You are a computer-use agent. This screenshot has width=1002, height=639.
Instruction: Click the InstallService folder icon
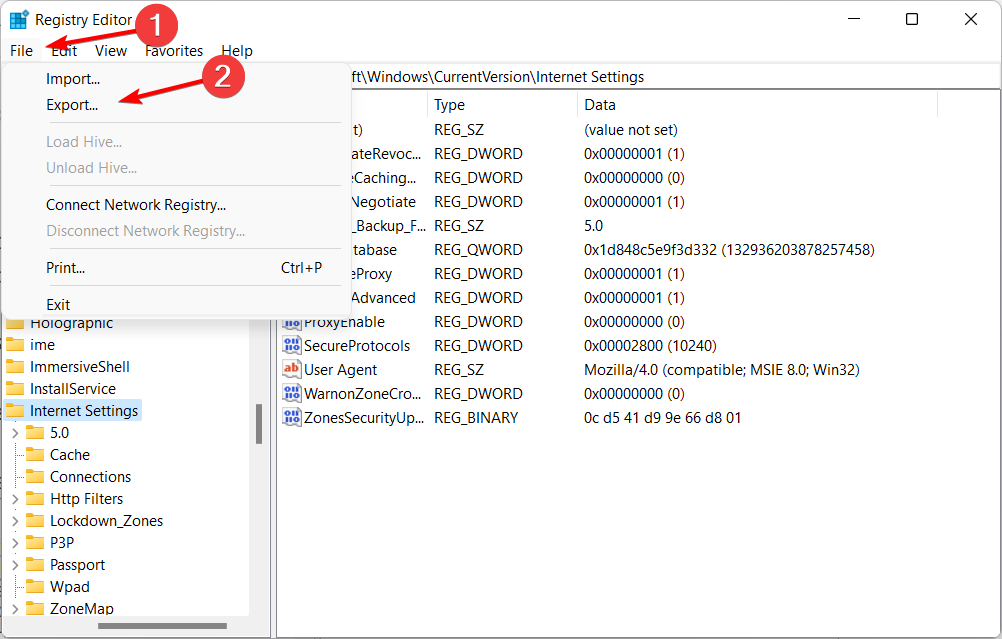pos(15,389)
